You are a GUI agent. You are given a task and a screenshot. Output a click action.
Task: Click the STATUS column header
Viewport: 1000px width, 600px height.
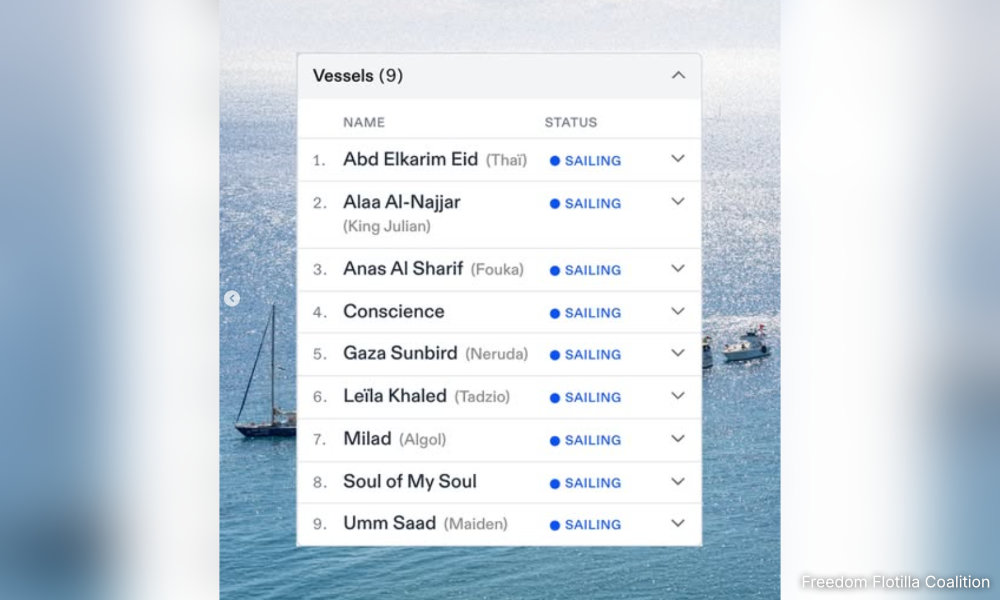tap(570, 122)
